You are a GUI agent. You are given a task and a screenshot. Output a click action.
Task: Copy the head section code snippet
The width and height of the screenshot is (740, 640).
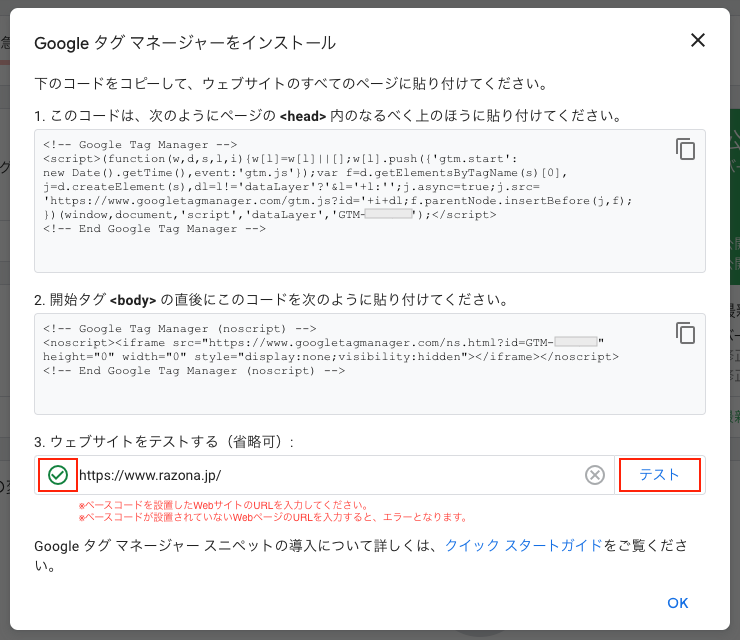(685, 149)
